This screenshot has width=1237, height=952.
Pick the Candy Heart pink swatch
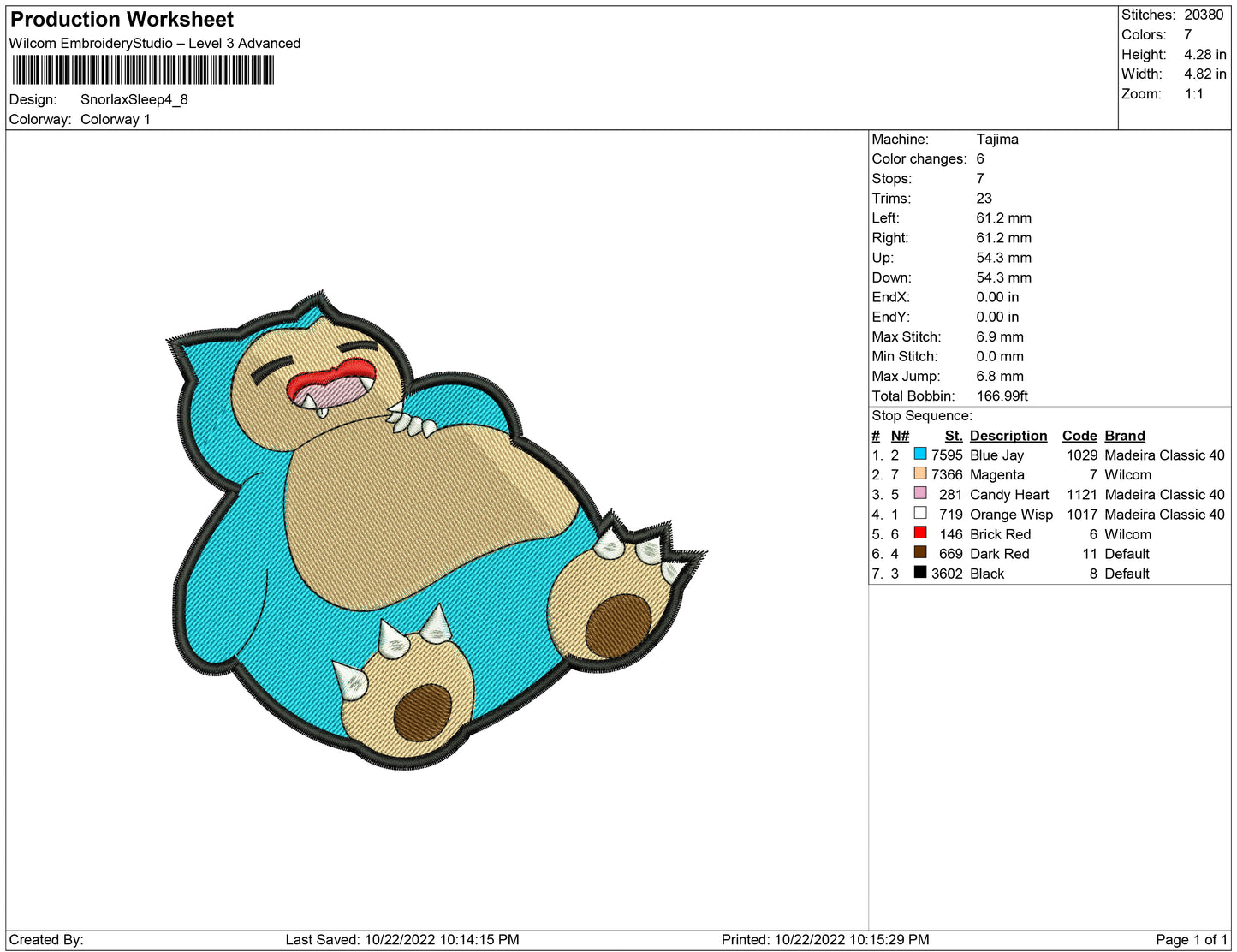pos(920,493)
